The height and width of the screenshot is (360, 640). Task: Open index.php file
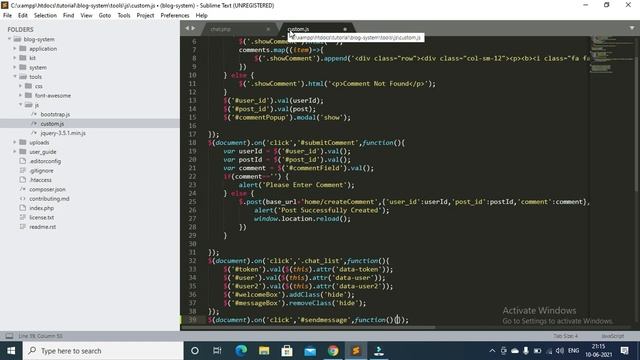pyautogui.click(x=41, y=208)
